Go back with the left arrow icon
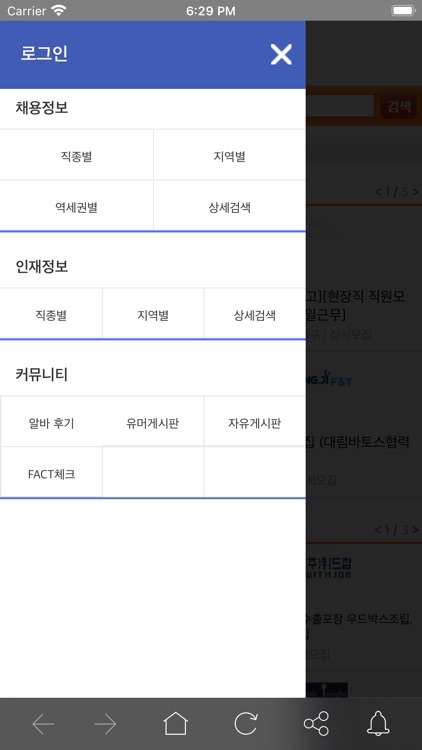The width and height of the screenshot is (422, 750). (43, 724)
